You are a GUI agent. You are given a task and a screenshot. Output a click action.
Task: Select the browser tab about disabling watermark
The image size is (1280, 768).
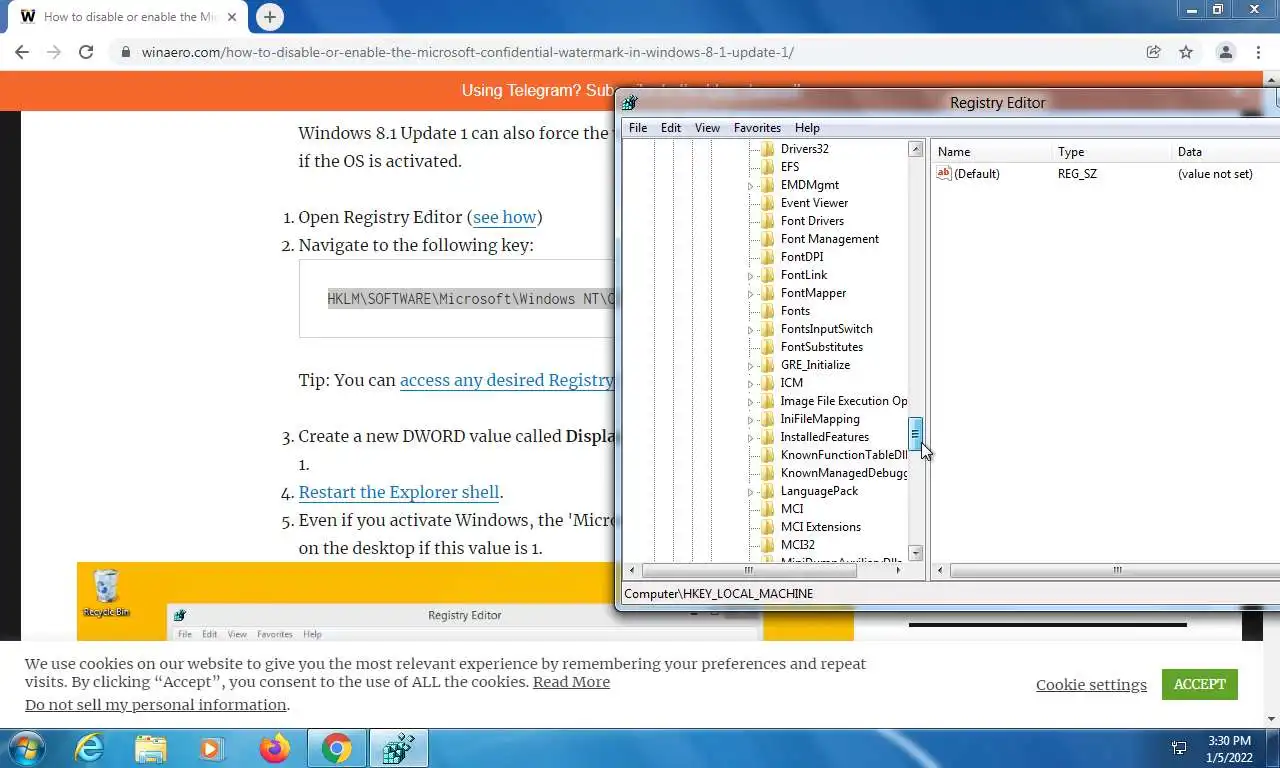click(128, 17)
